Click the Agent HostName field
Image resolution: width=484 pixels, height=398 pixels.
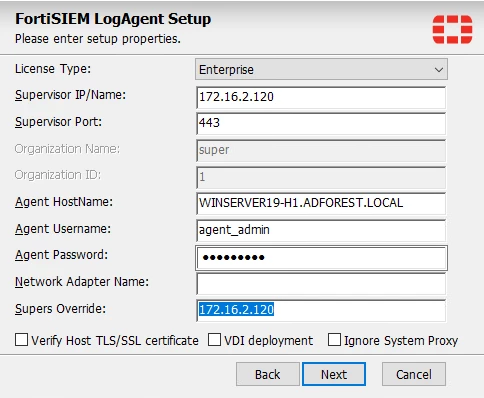point(321,203)
